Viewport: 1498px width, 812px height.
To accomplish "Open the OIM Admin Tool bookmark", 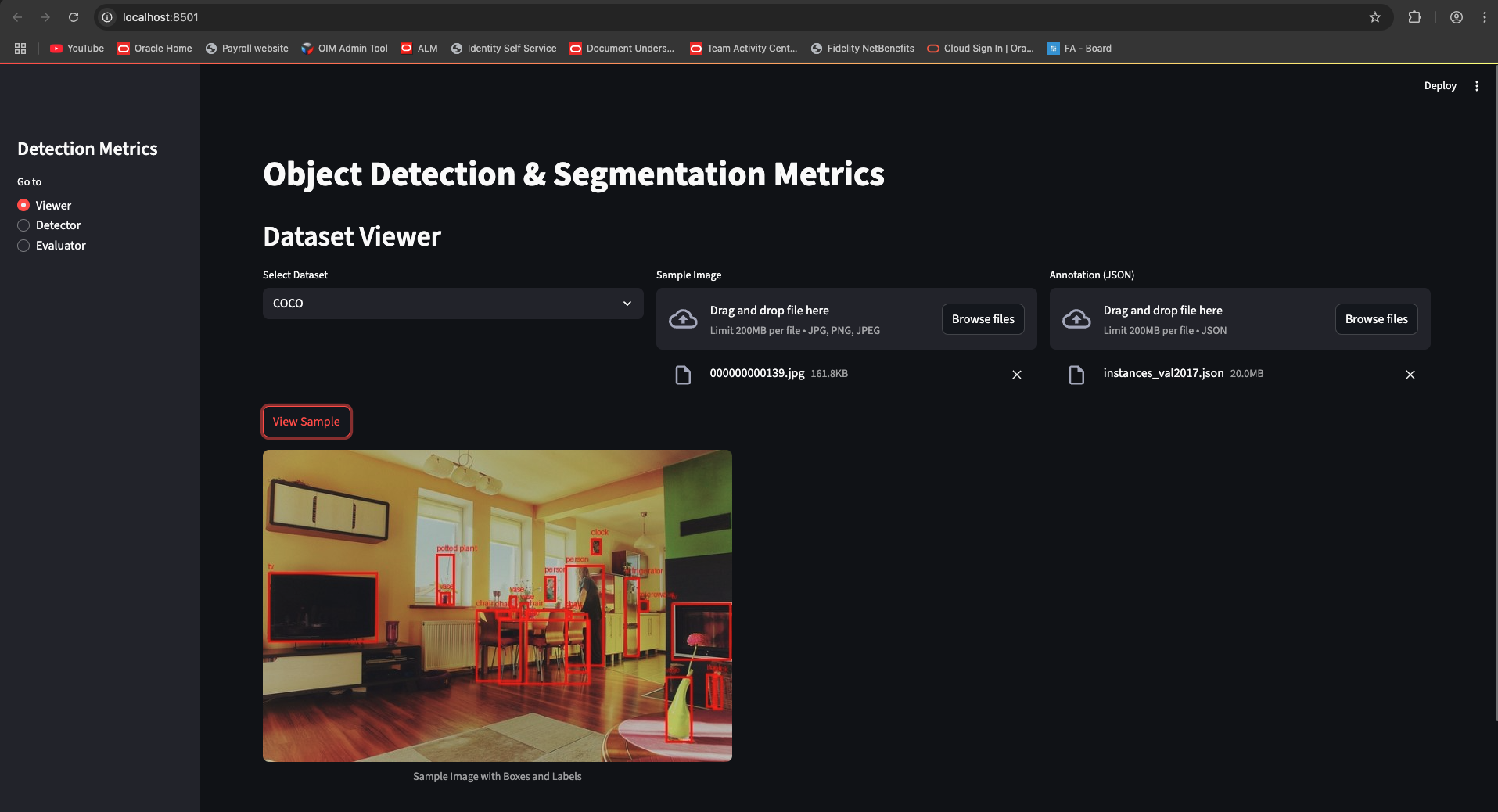I will pyautogui.click(x=344, y=49).
